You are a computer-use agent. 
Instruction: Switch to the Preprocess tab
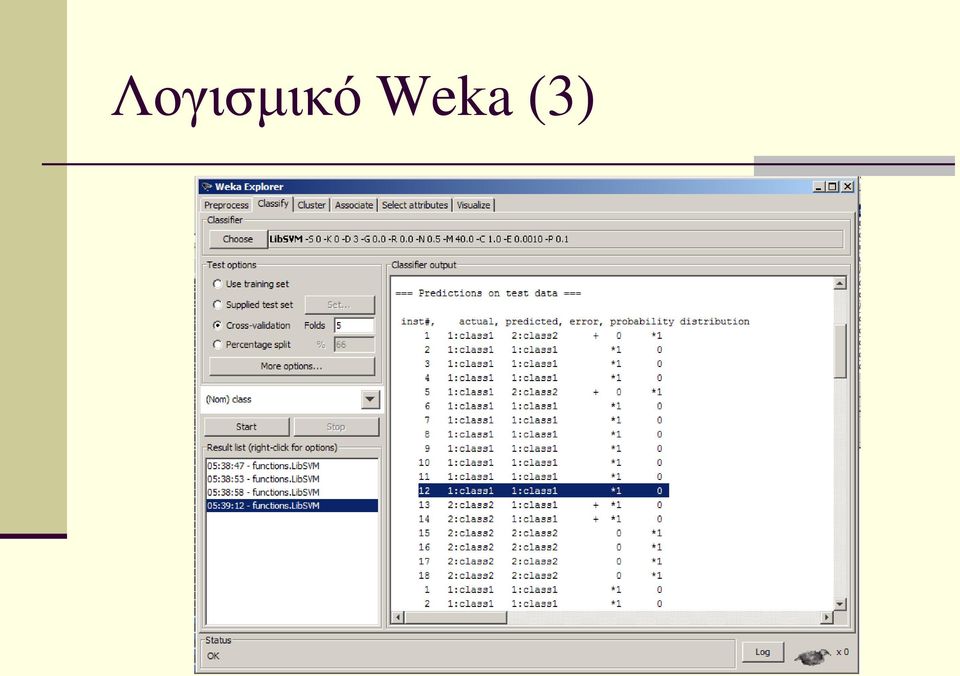pos(226,205)
